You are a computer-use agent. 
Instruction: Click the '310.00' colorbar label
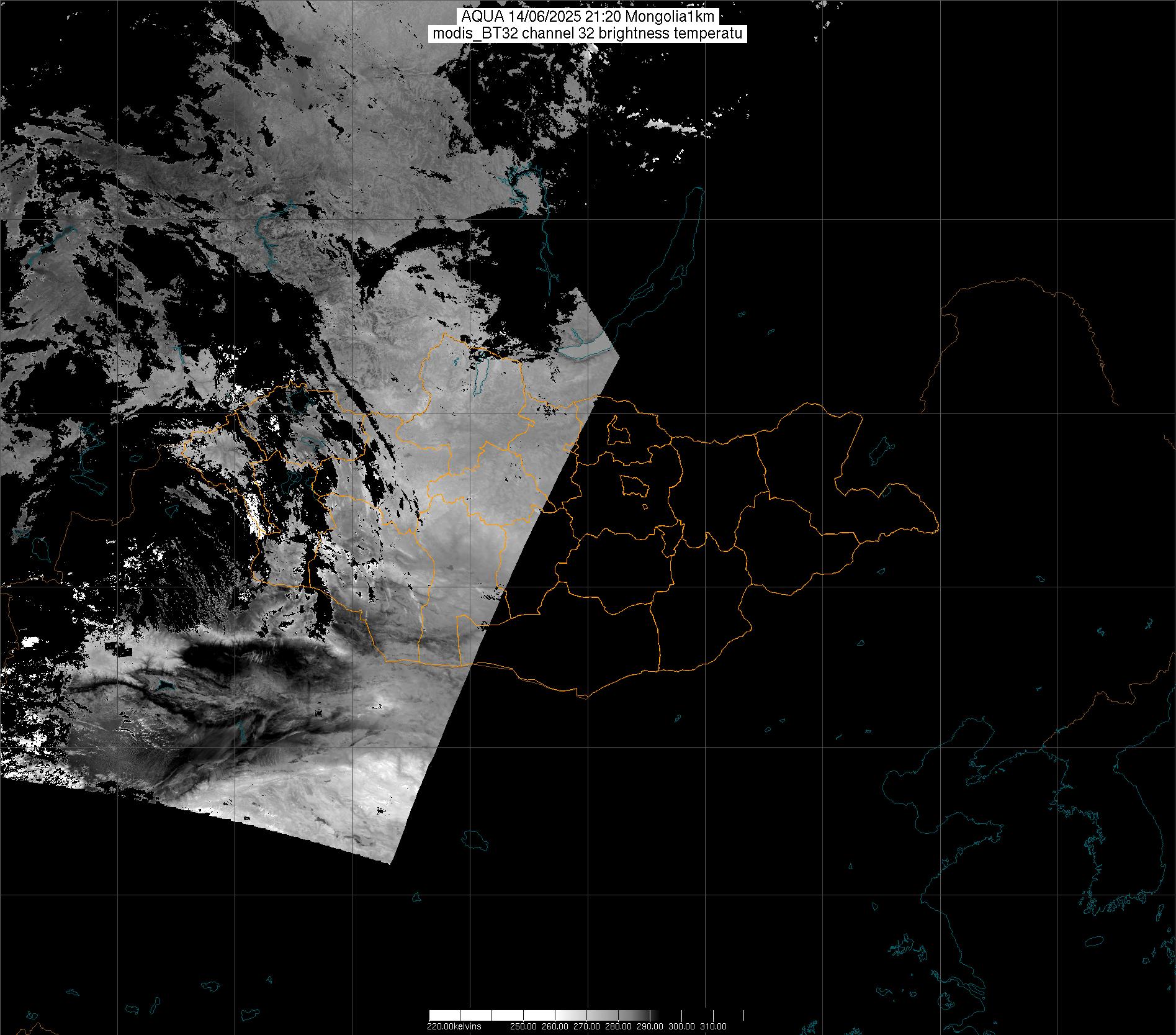click(713, 1026)
